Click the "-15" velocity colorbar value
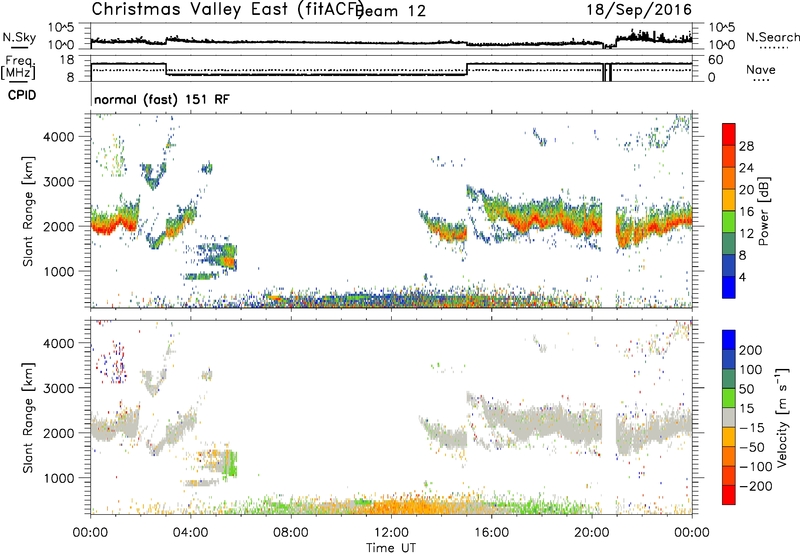 (x=752, y=428)
